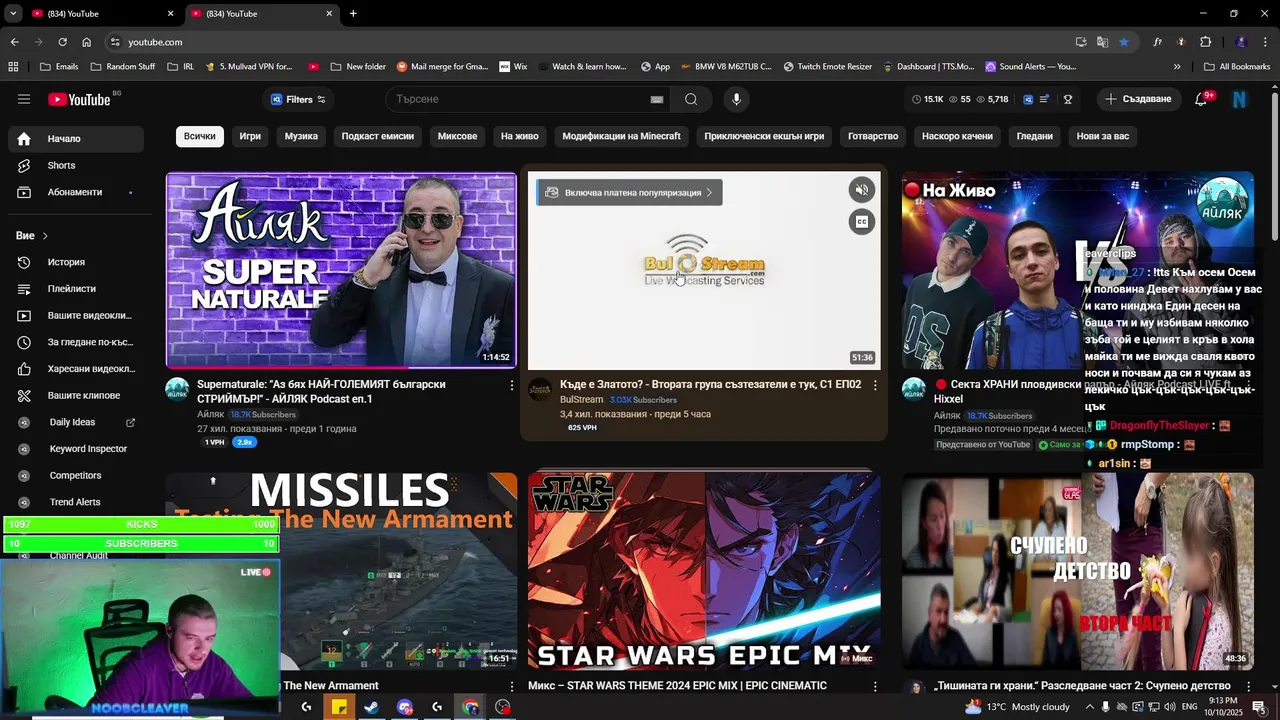Viewport: 1280px width, 720px height.
Task: Open options menu for Supernaturale video
Action: 512,385
